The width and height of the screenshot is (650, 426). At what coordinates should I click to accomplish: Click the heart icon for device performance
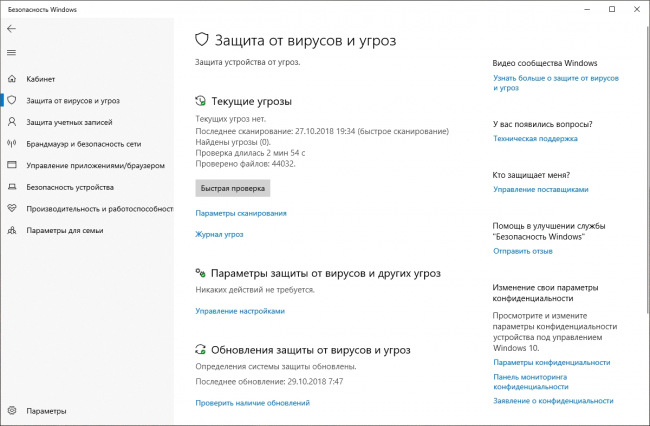12,208
